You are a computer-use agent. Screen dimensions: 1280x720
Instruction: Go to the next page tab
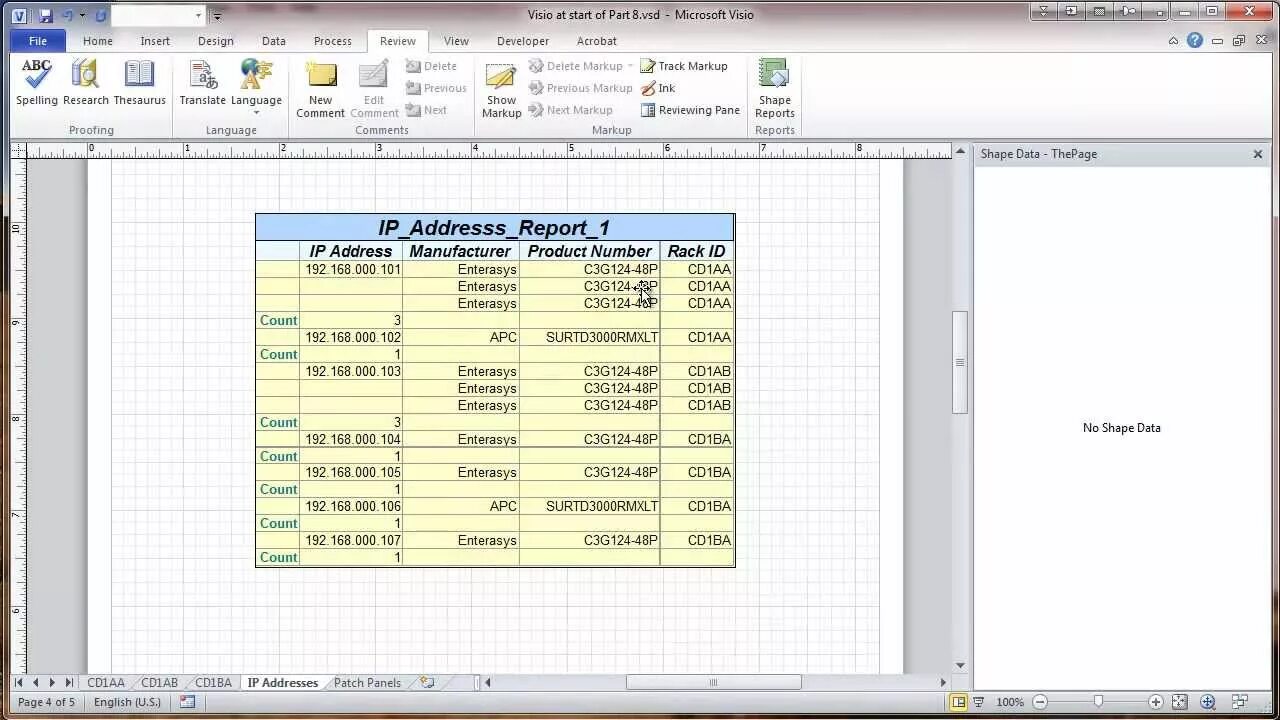pyautogui.click(x=52, y=683)
